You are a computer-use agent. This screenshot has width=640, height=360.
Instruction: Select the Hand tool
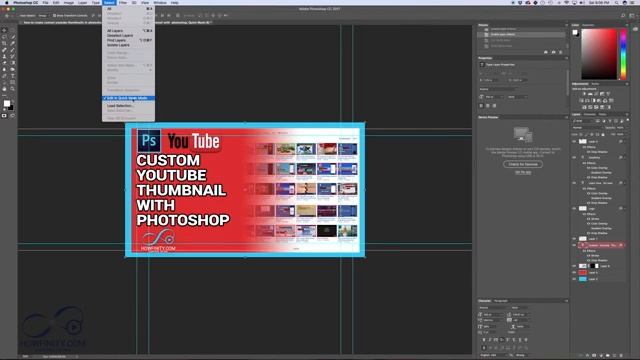pos(4,89)
